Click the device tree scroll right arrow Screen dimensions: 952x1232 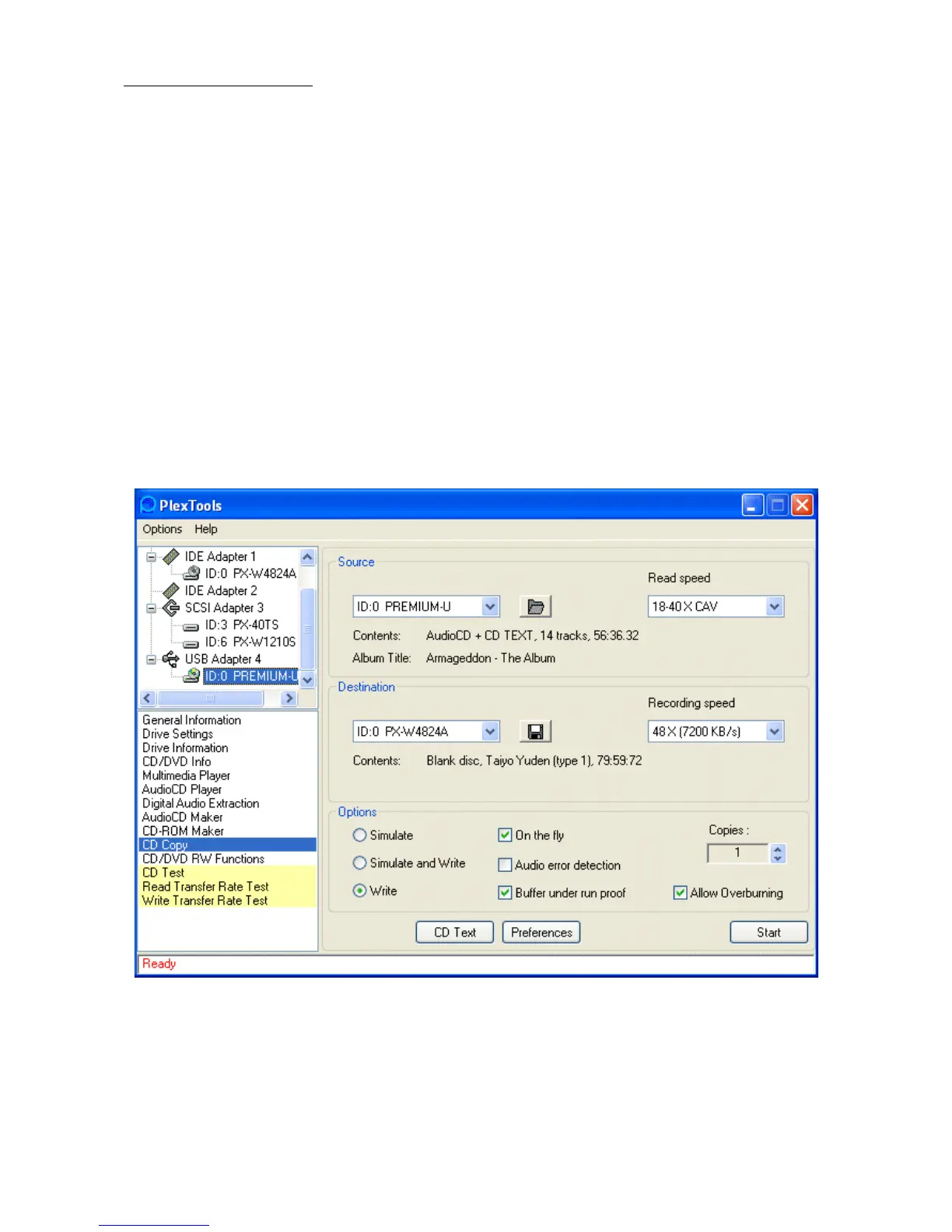point(289,698)
